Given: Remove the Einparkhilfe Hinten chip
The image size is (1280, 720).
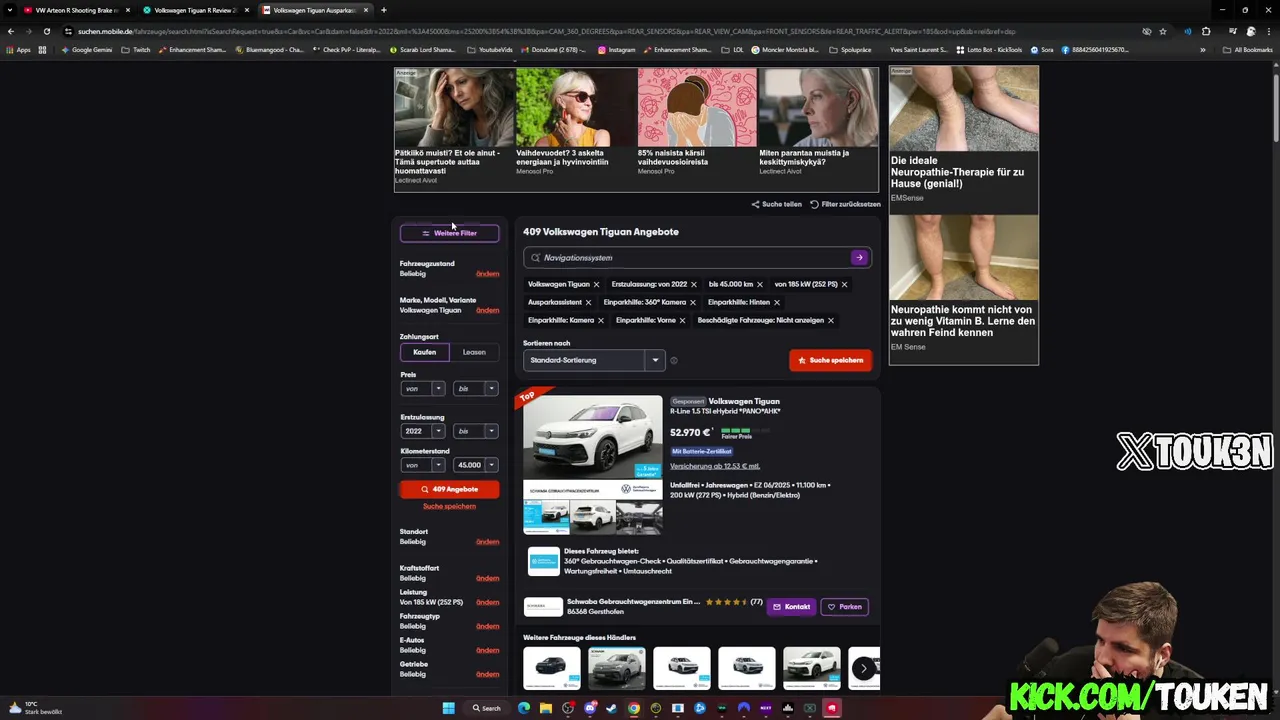Looking at the screenshot, I should [776, 302].
